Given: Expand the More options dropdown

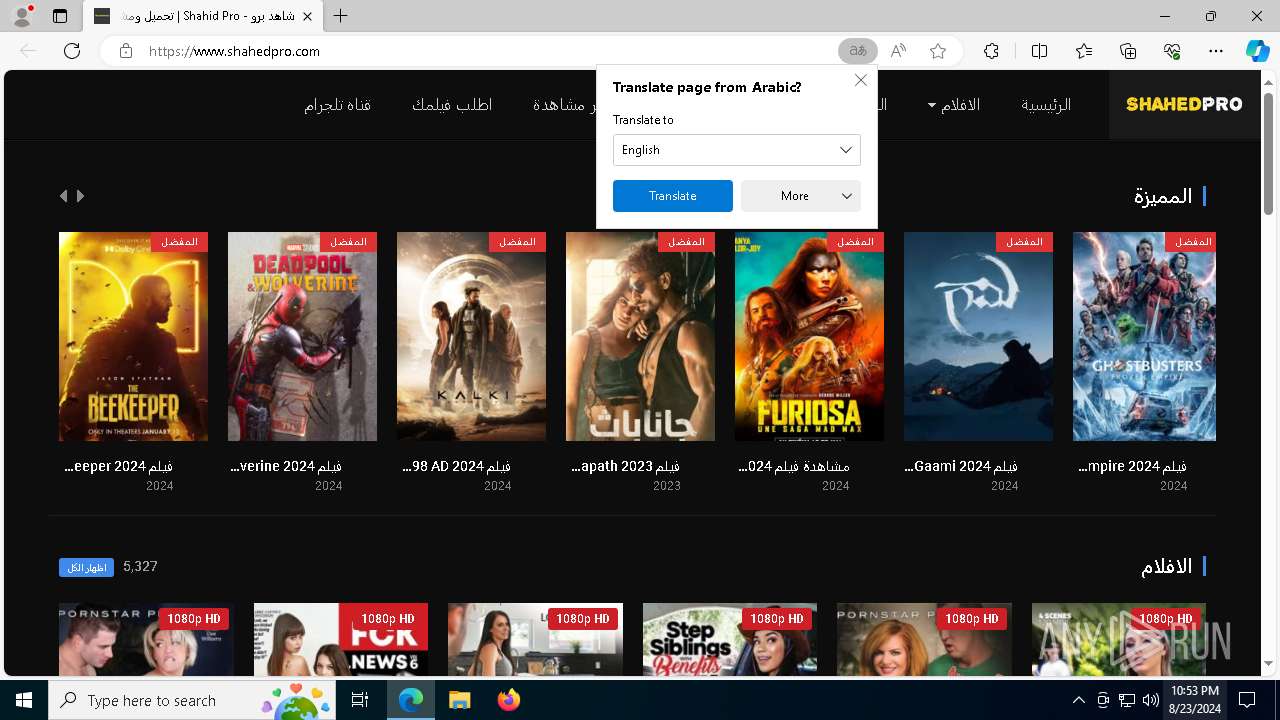Looking at the screenshot, I should tap(801, 196).
